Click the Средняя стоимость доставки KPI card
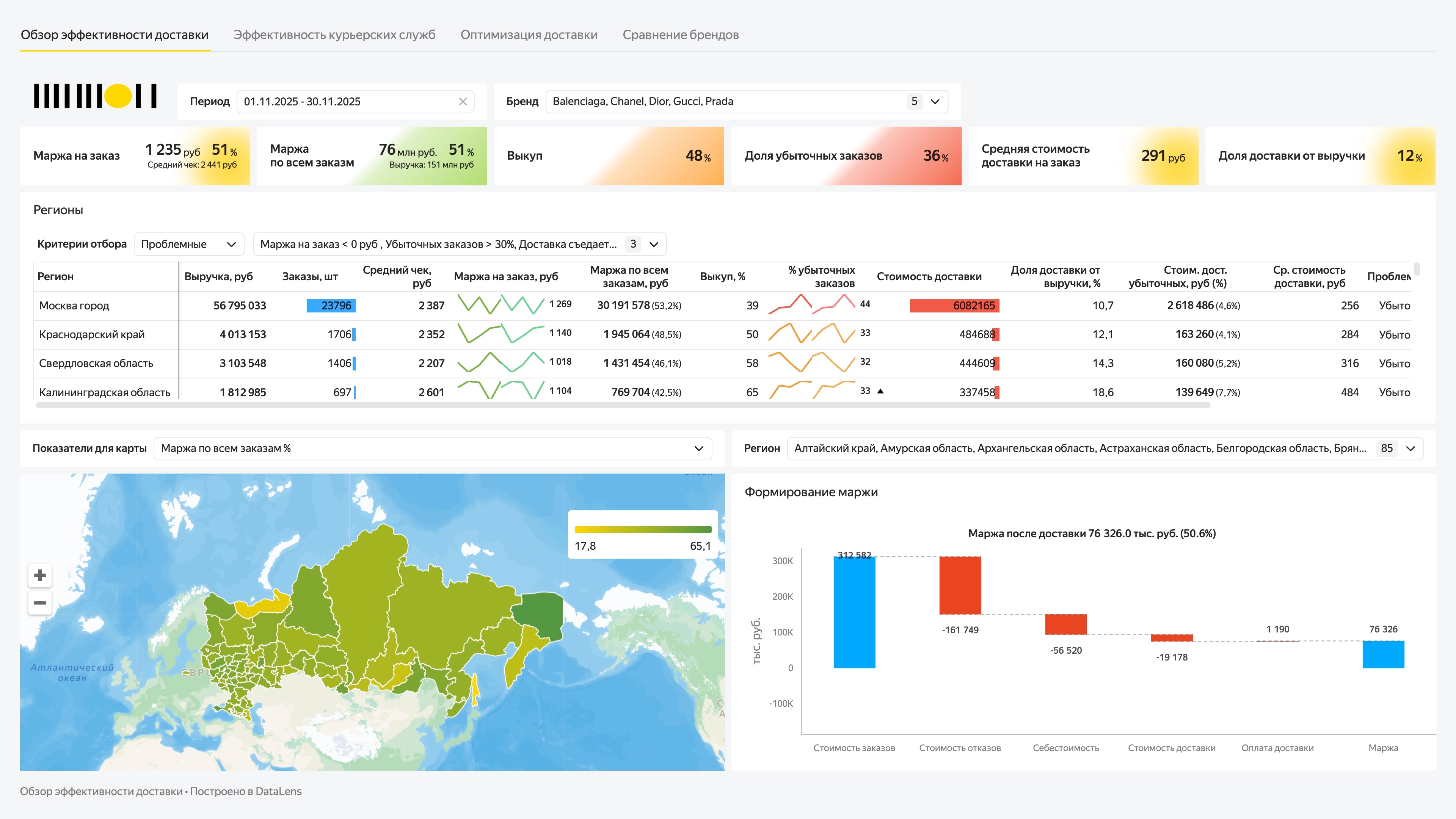 pos(1083,156)
